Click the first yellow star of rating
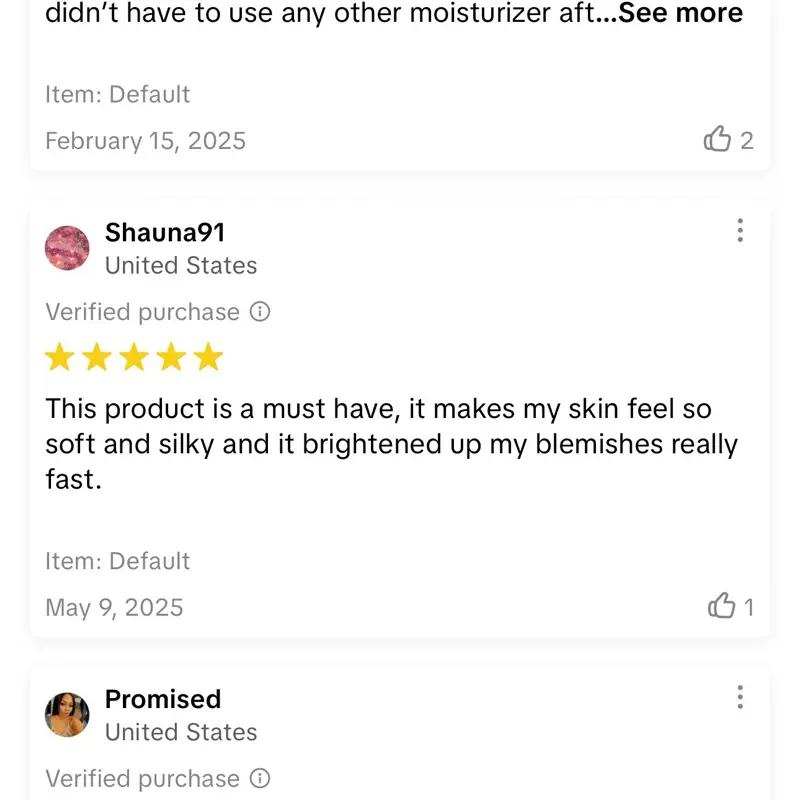The image size is (800, 800). click(x=60, y=357)
